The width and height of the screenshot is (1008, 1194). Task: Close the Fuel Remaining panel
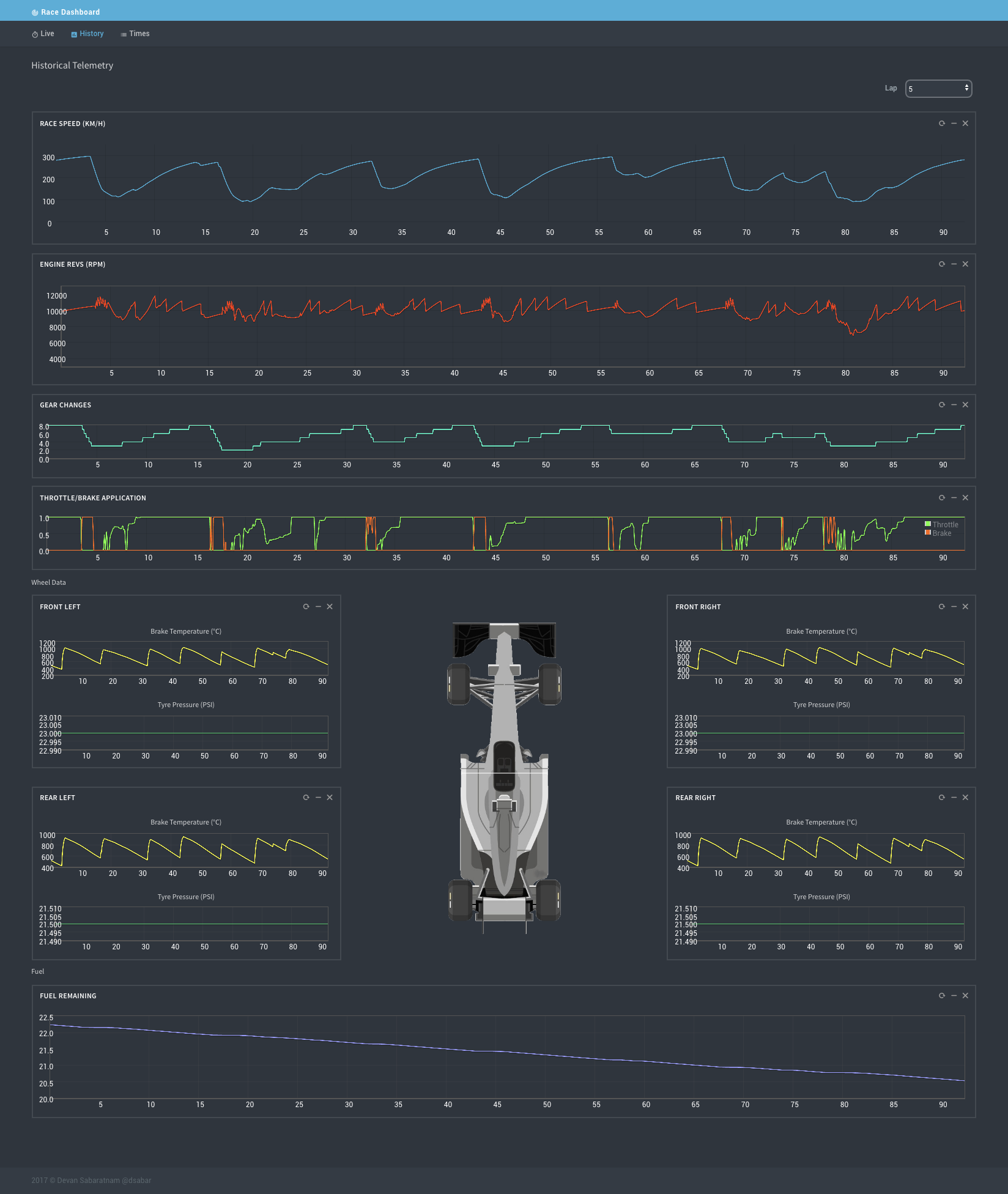965,996
